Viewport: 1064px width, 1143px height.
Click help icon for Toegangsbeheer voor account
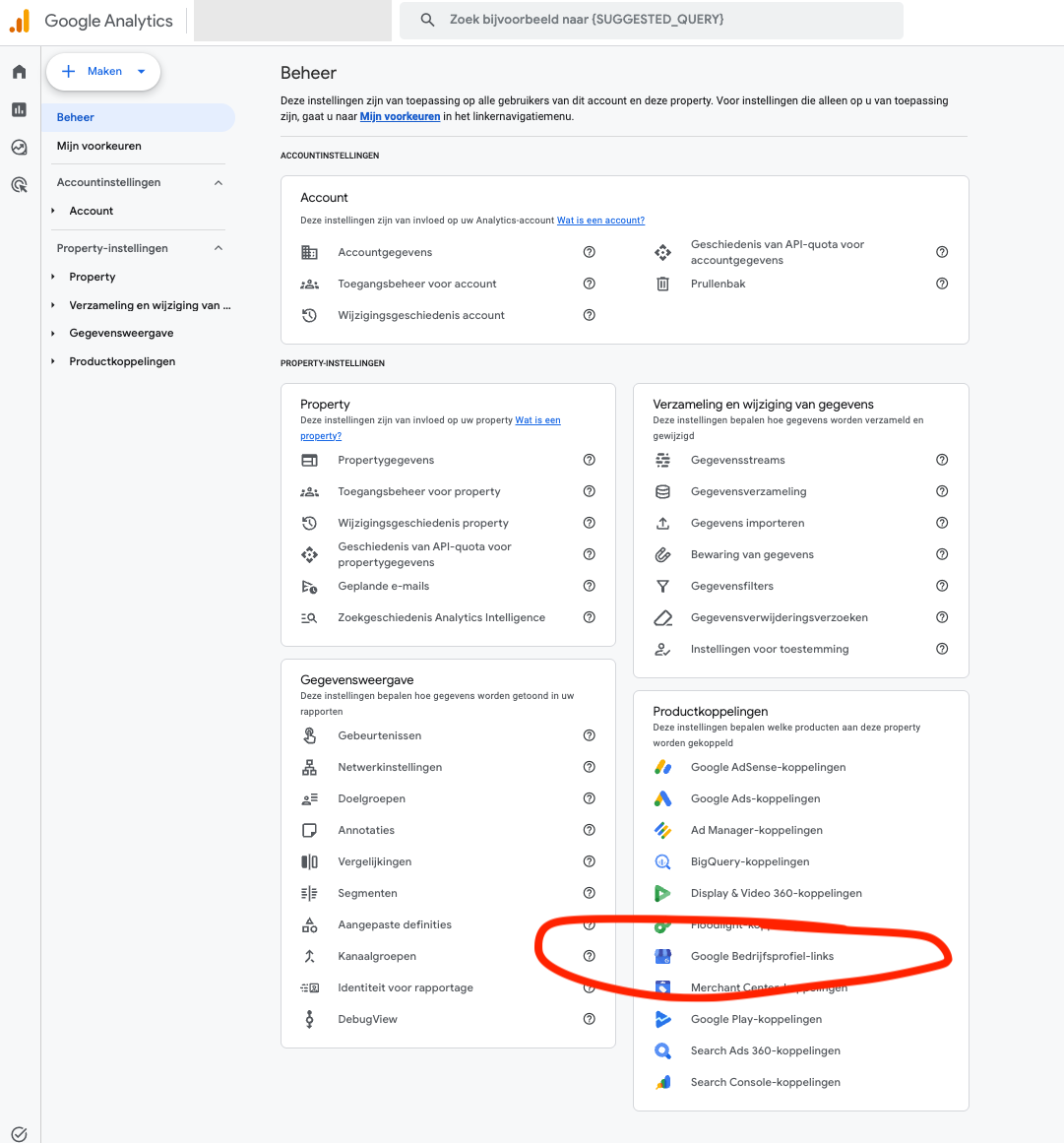[589, 283]
